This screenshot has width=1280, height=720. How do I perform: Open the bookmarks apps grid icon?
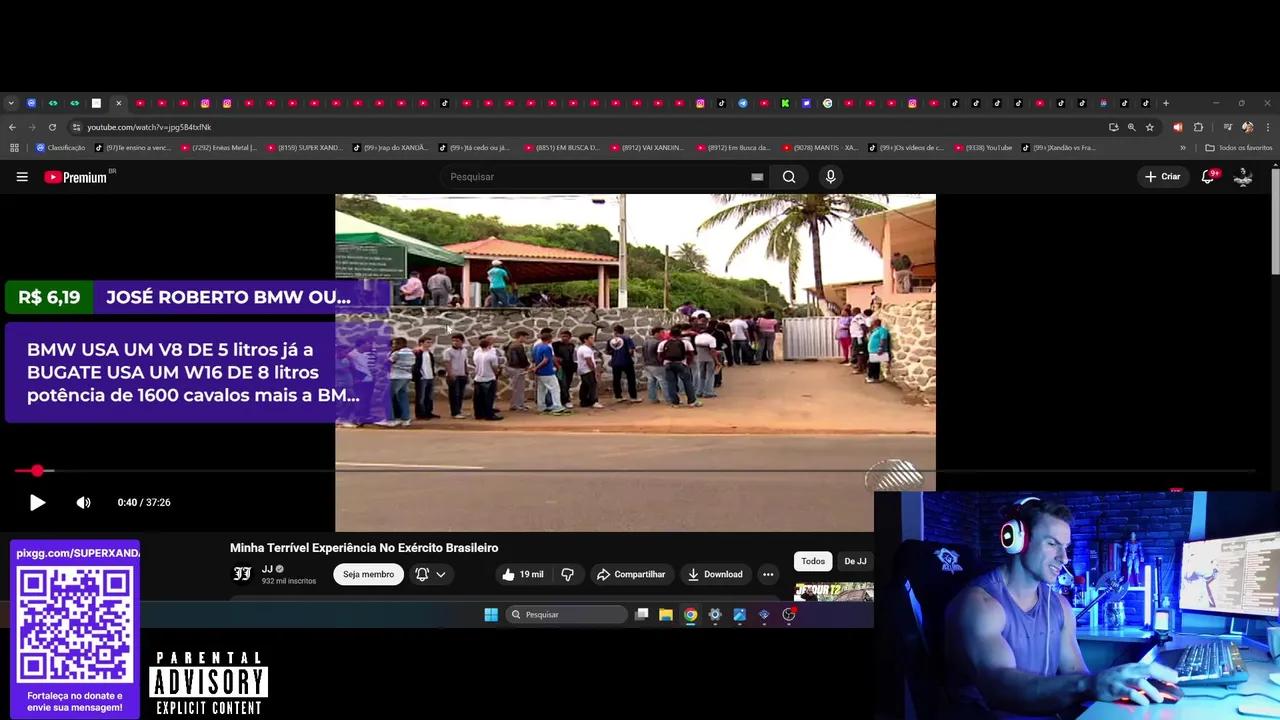(x=14, y=148)
